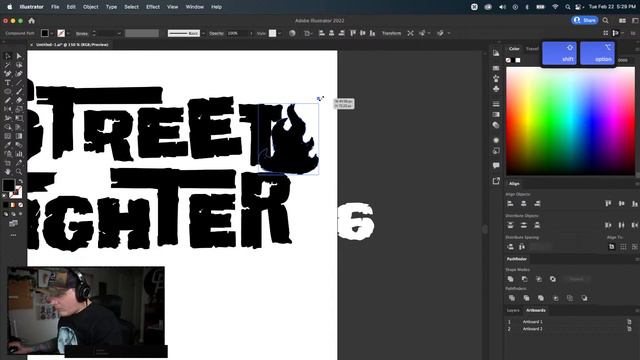Image resolution: width=640 pixels, height=360 pixels.
Task: Click the Stroke label in control bar
Action: click(82, 33)
